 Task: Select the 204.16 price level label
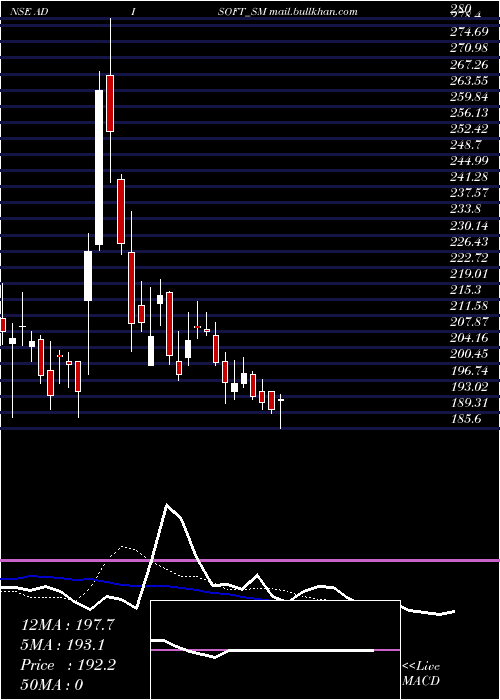[x=468, y=338]
